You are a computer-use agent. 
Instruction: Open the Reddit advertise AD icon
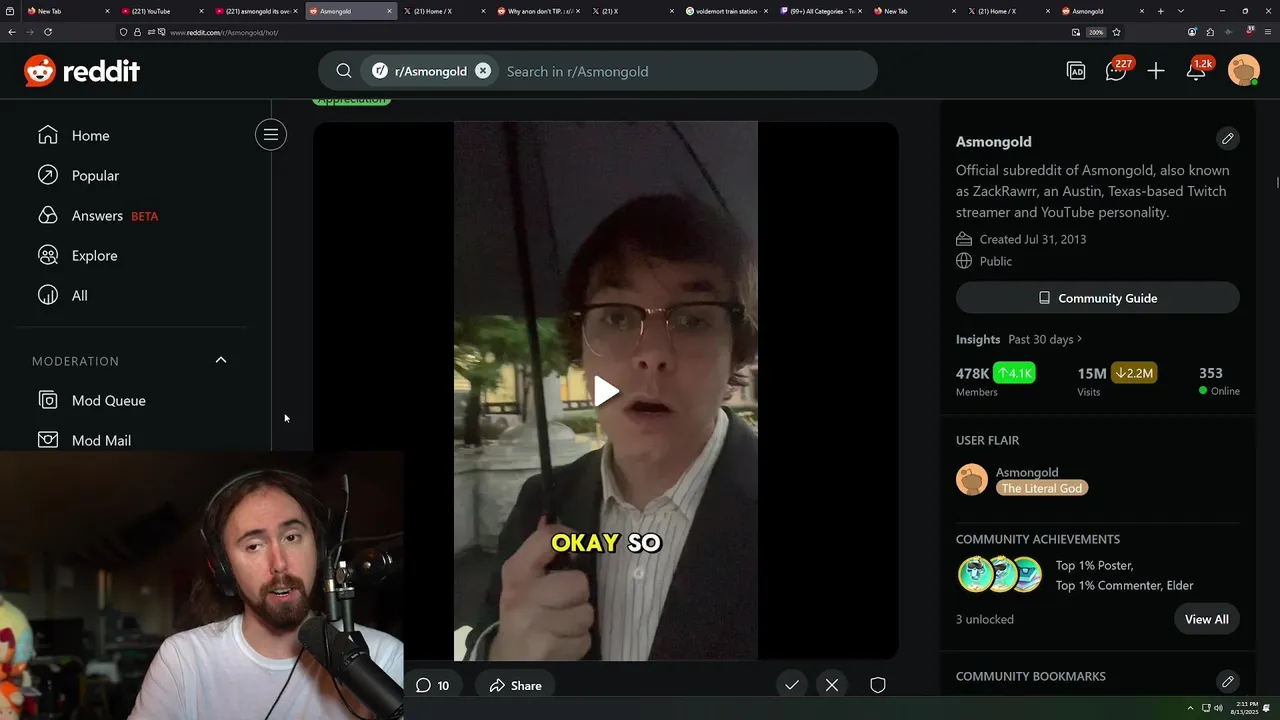pos(1076,71)
